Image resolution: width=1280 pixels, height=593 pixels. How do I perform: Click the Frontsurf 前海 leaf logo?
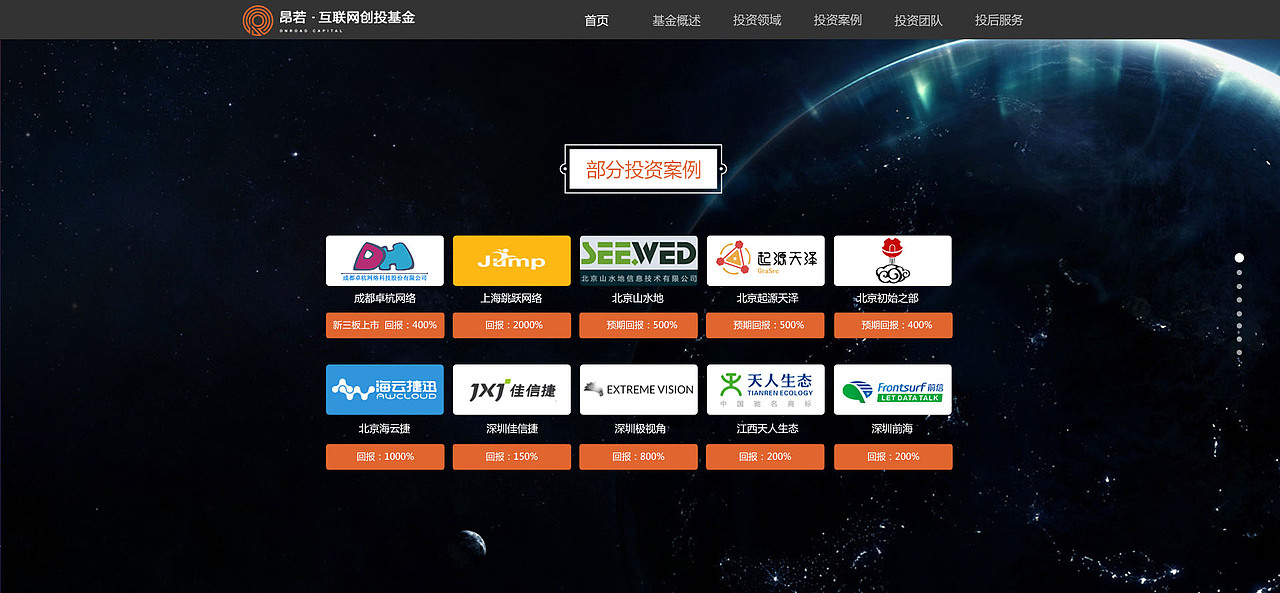tap(892, 389)
